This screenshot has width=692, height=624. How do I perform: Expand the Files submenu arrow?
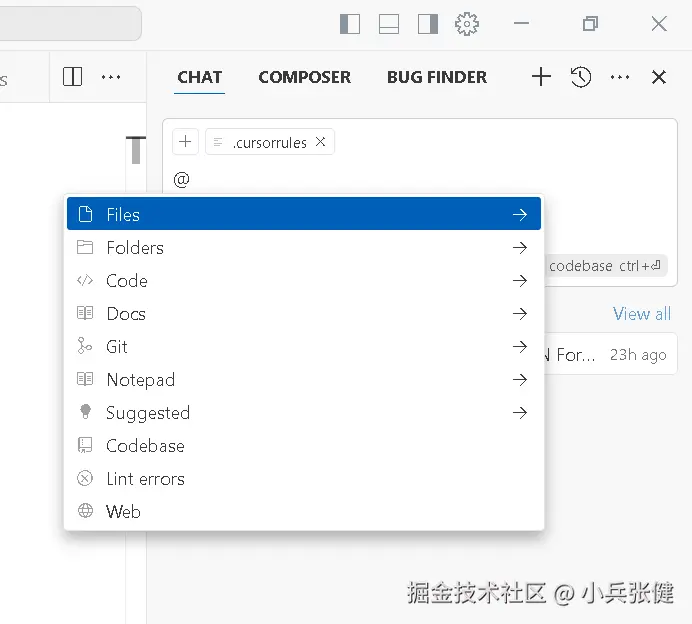(x=520, y=214)
